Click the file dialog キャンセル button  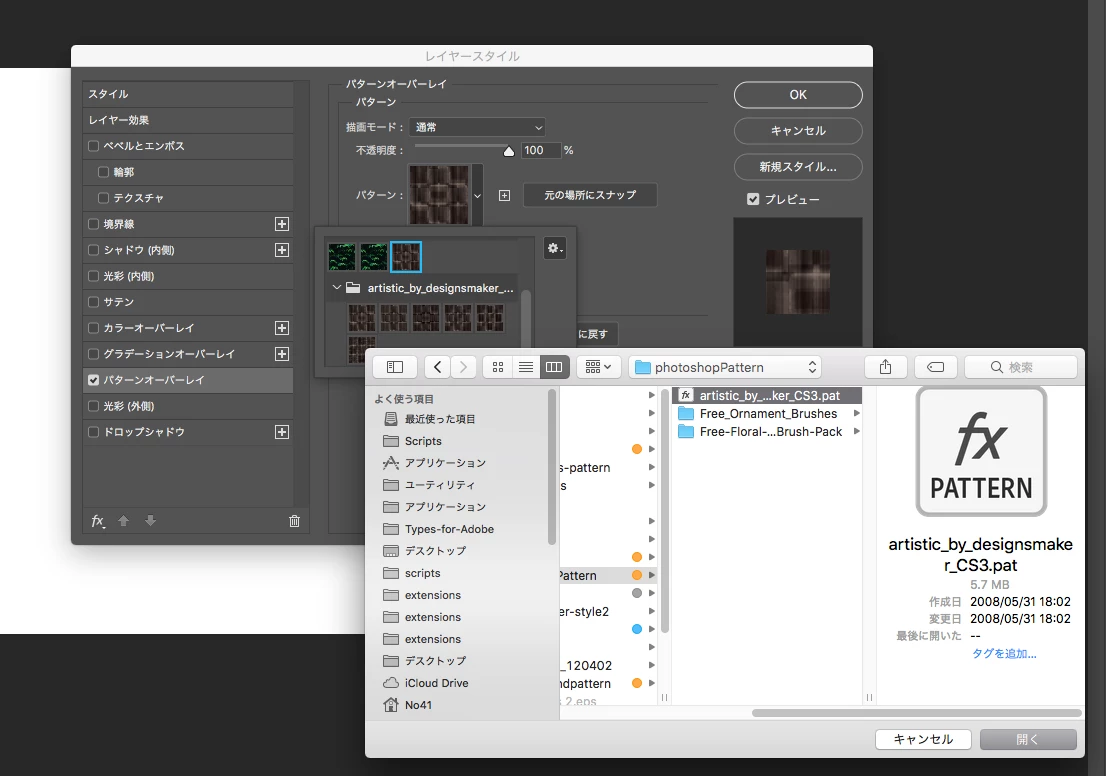(923, 739)
